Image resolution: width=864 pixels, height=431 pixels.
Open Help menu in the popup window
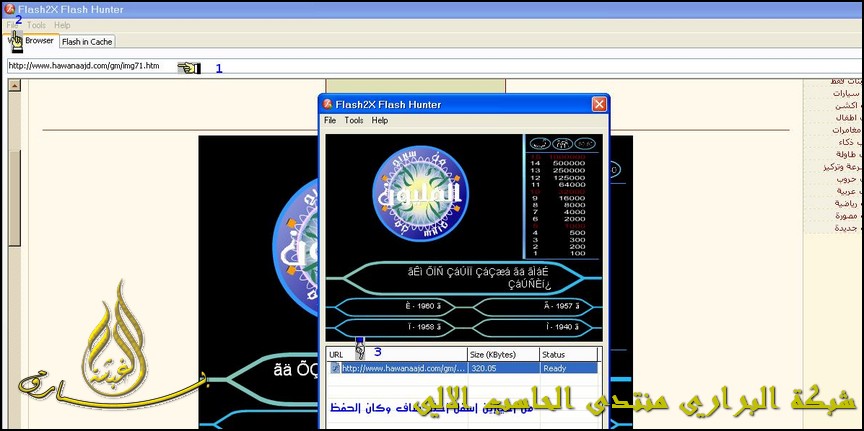point(380,120)
